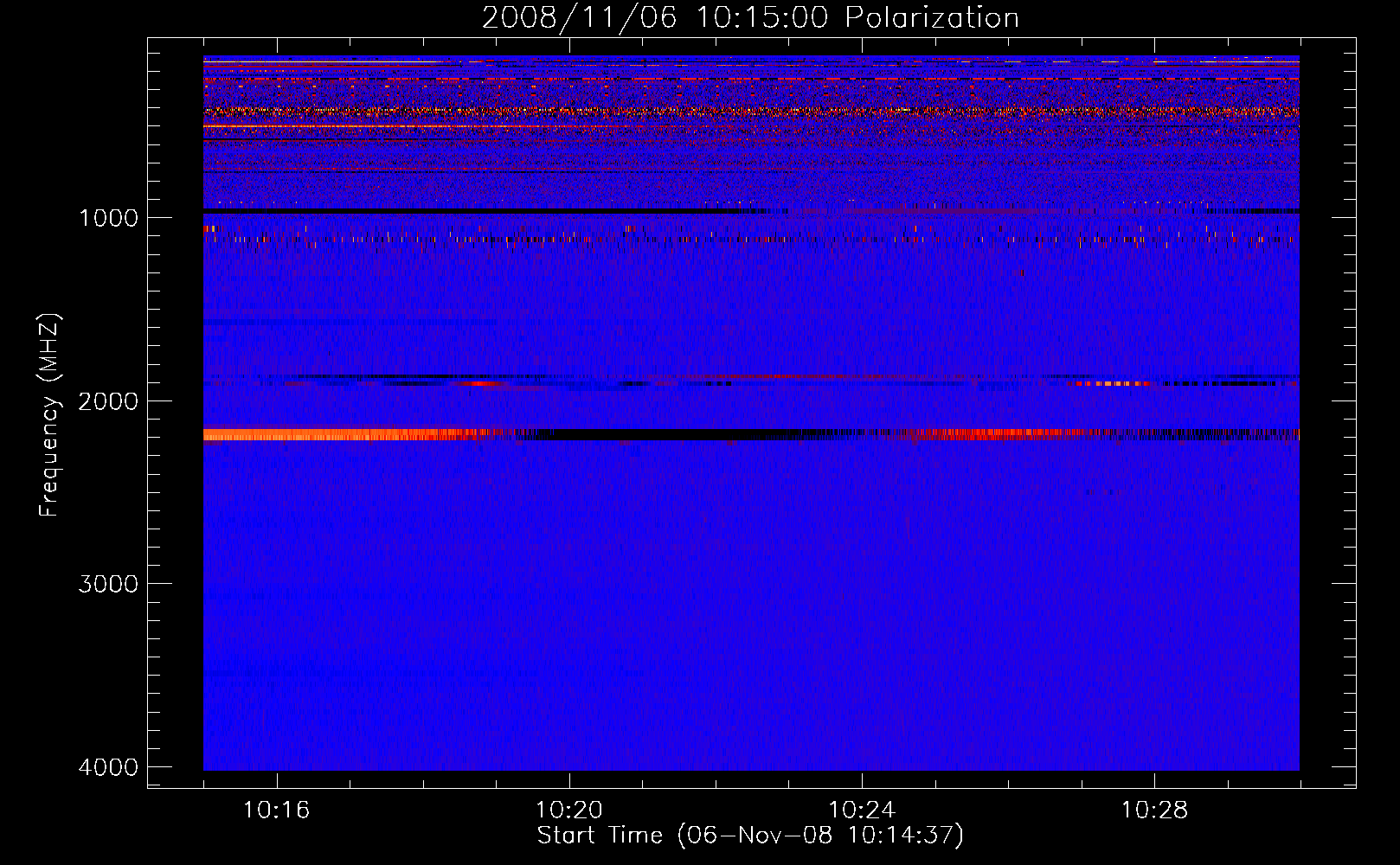Click the 10:20 time tick label
This screenshot has width=1400, height=865.
click(569, 811)
